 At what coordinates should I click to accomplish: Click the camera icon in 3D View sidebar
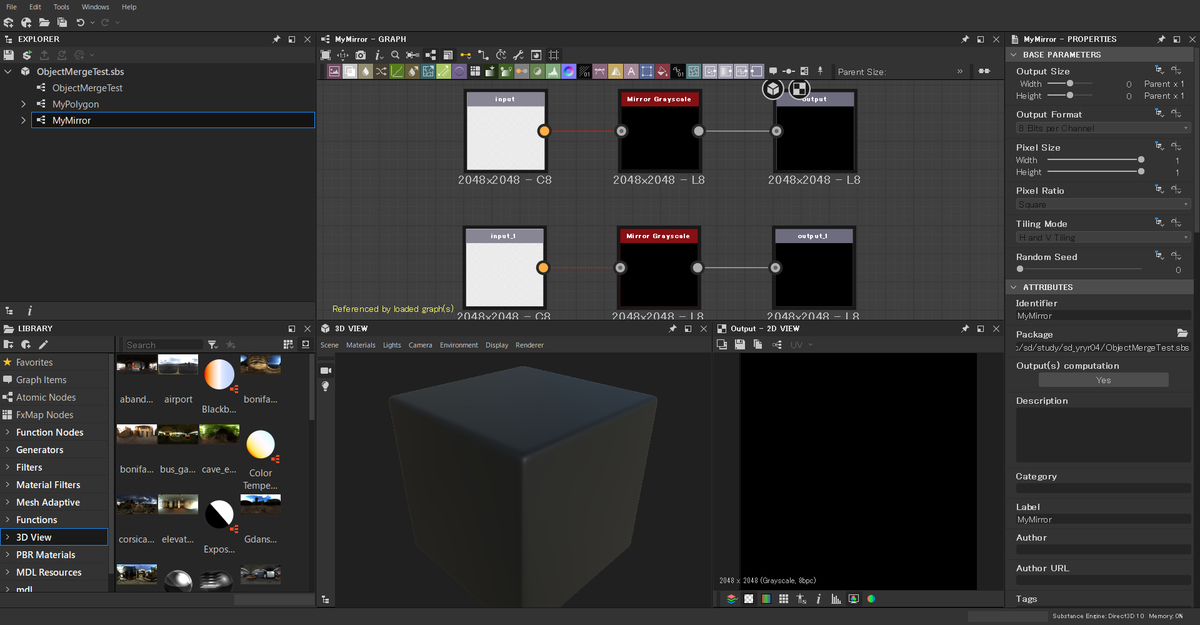pyautogui.click(x=325, y=370)
